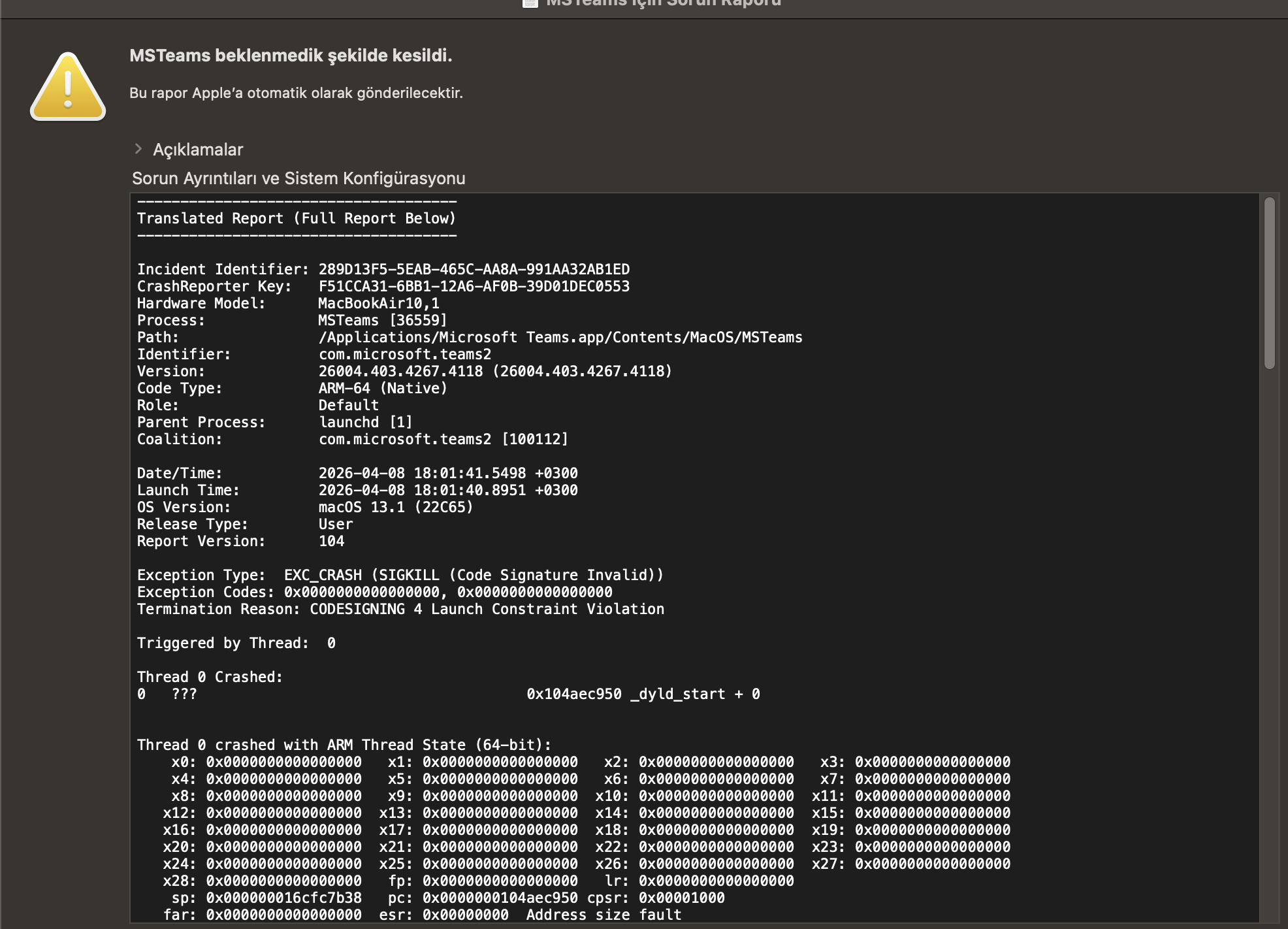Click the CrashReporter Key value F51CCA31-6BB1-12A6-AF0B-39D01DEC0553
The width and height of the screenshot is (1288, 929).
tap(474, 286)
